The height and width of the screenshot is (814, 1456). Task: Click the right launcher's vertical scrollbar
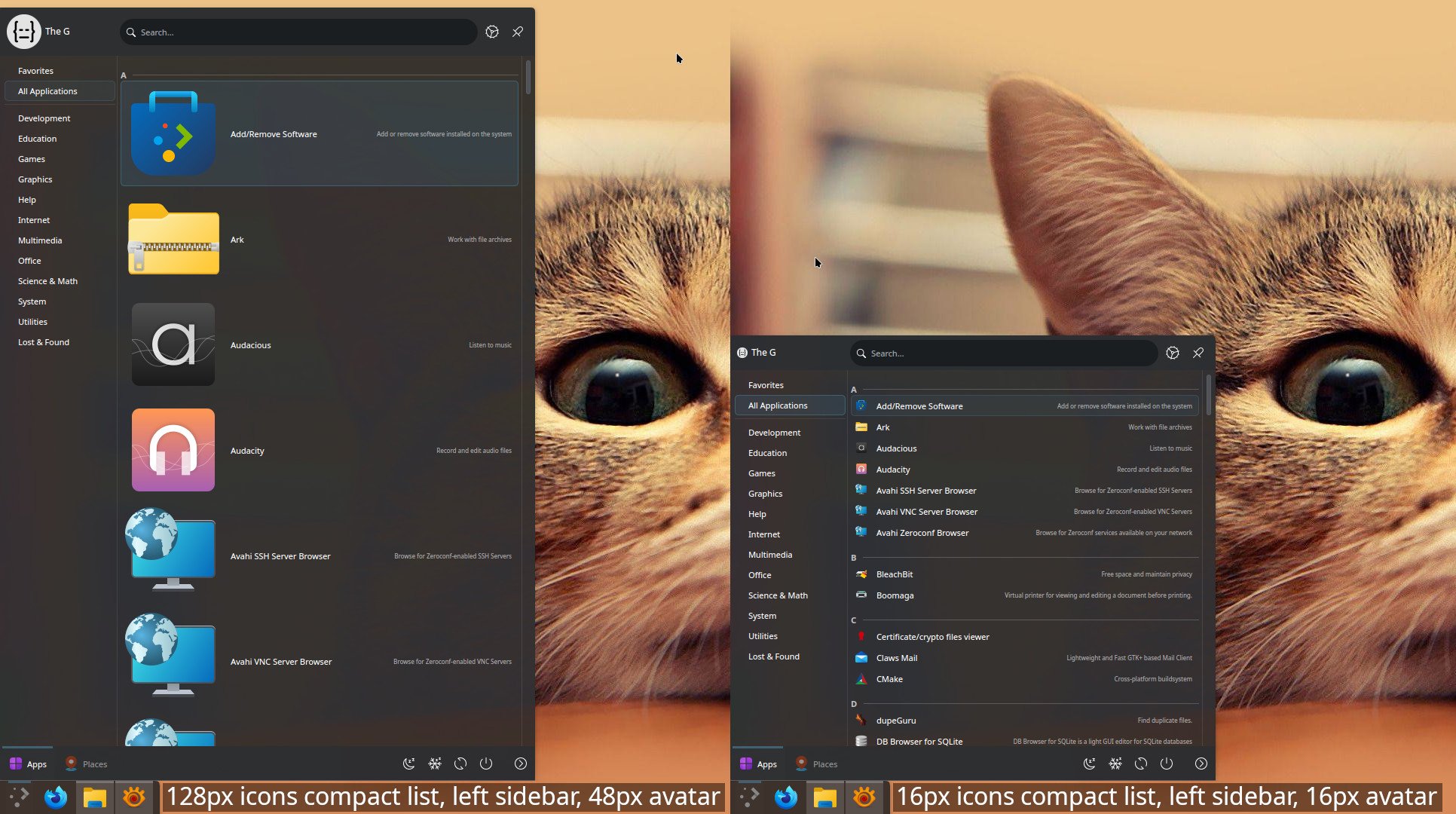[x=1209, y=394]
